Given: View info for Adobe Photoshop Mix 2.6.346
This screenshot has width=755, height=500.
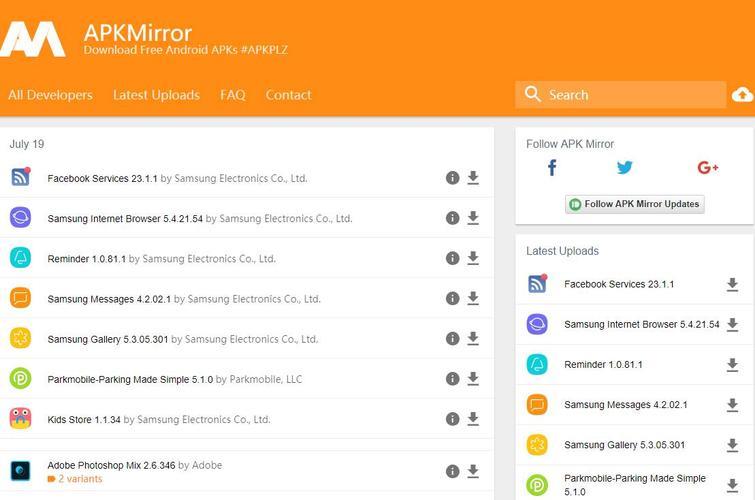Looking at the screenshot, I should coord(453,471).
